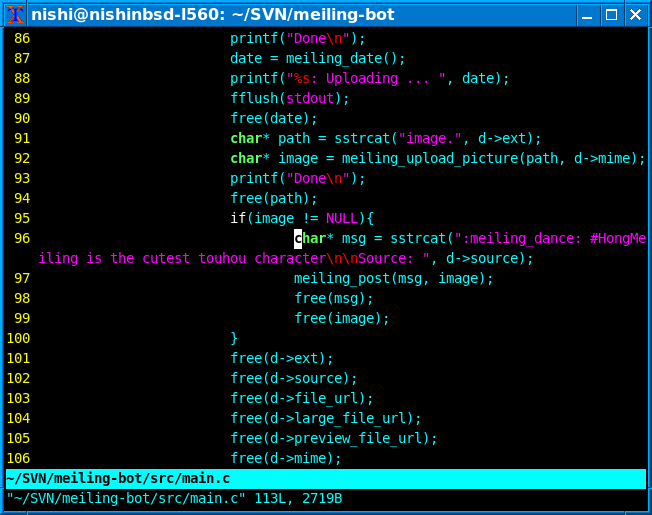Image resolution: width=652 pixels, height=515 pixels.
Task: Click the bottom message line showing 113L, 2719B
Action: click(175, 498)
